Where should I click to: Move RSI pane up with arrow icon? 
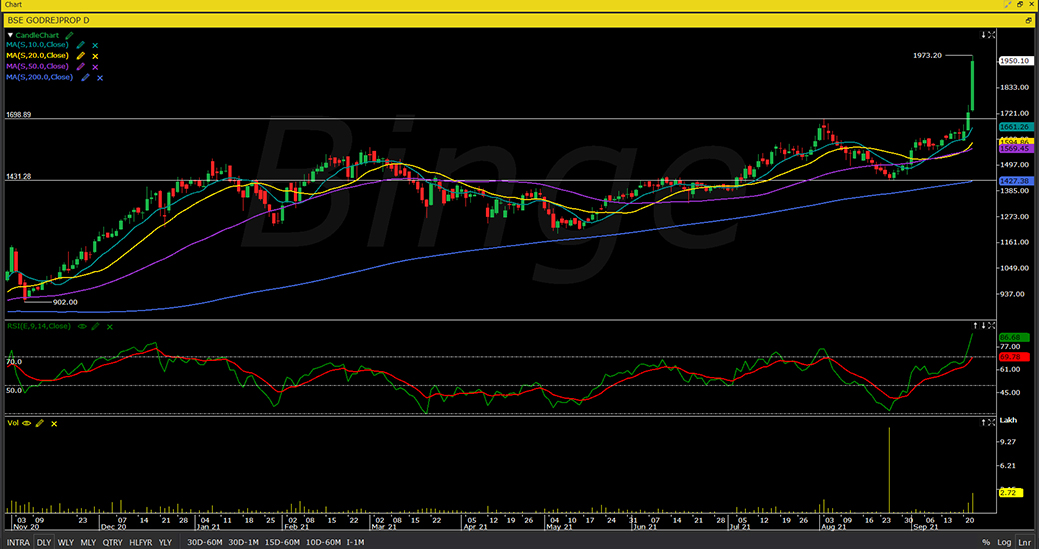pos(975,325)
